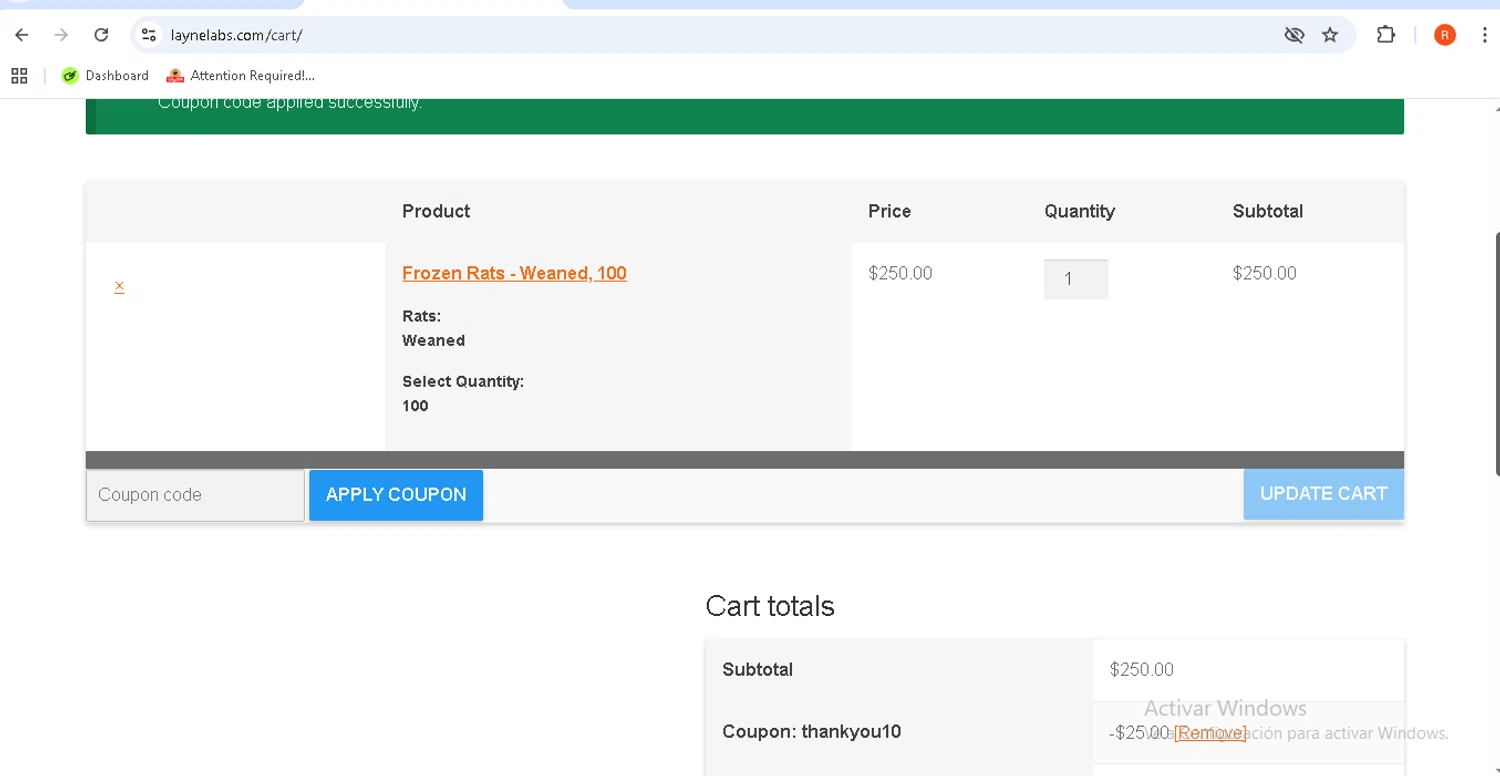The image size is (1500, 776).
Task: Select the Product column header
Action: click(436, 211)
